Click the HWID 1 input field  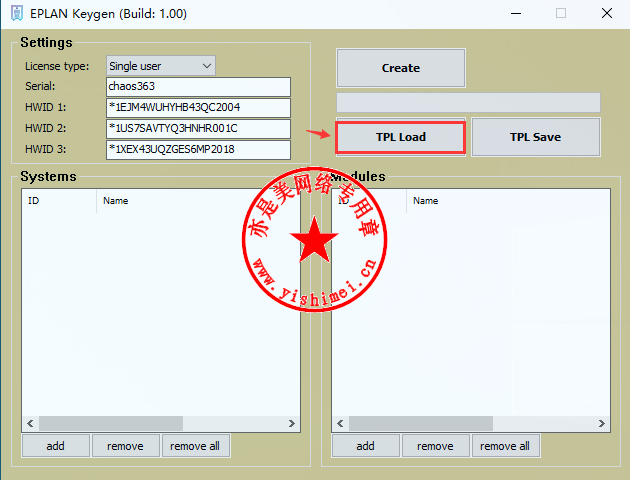tap(198, 108)
